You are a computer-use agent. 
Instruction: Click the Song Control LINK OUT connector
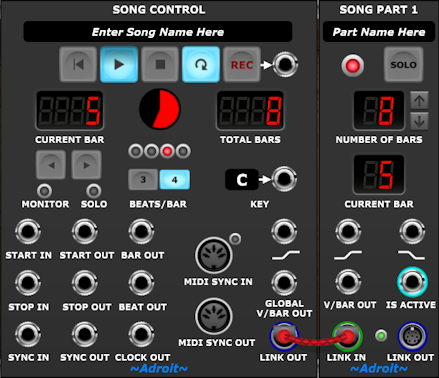(x=284, y=336)
